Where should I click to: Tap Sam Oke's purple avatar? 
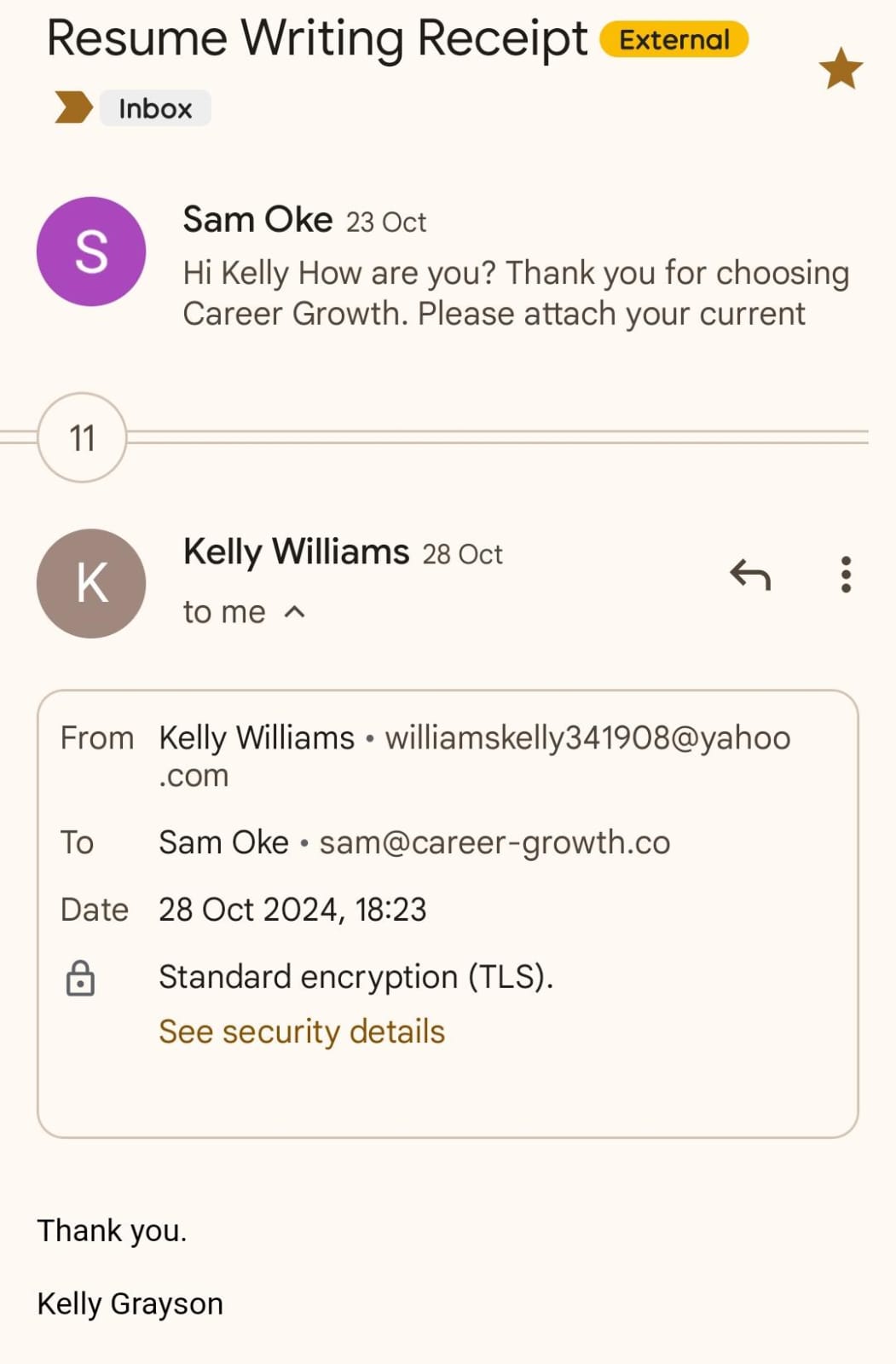pos(91,251)
